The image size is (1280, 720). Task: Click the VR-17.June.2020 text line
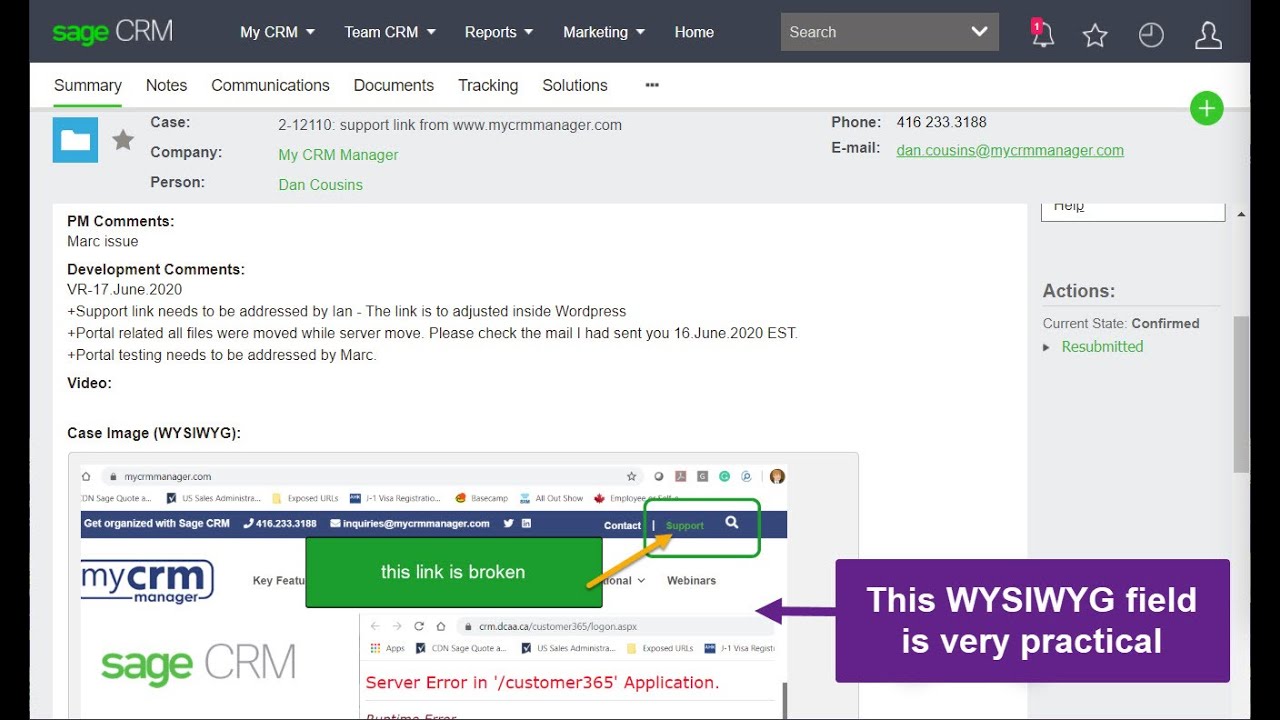(x=125, y=289)
